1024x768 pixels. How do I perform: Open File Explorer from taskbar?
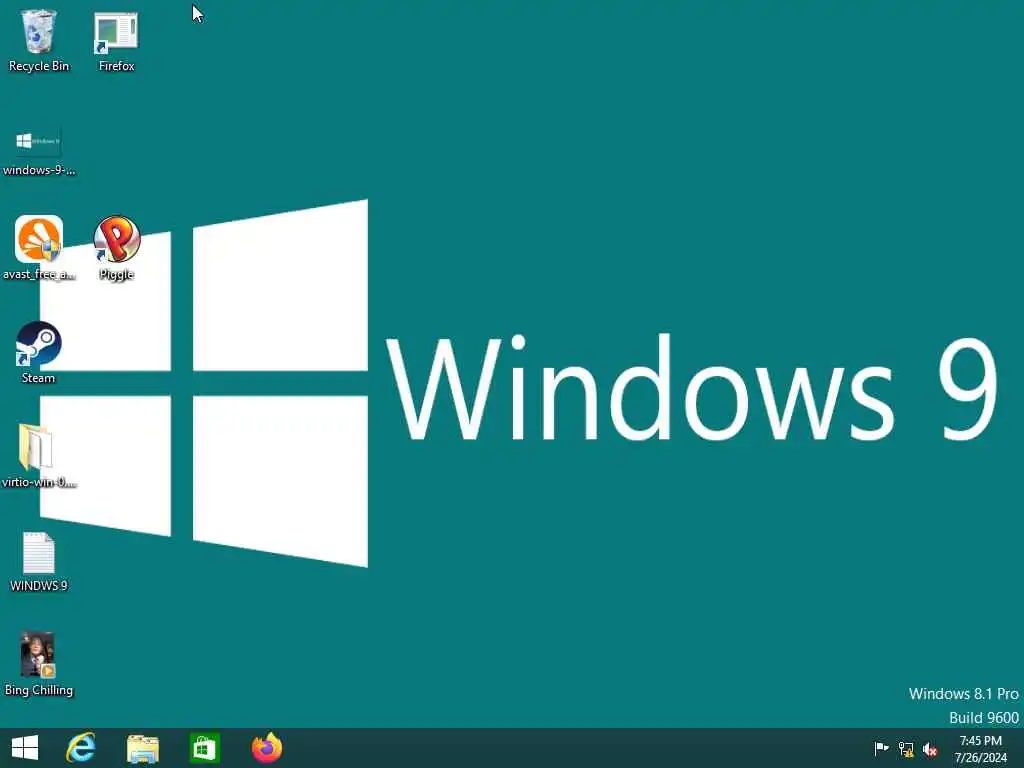(142, 748)
